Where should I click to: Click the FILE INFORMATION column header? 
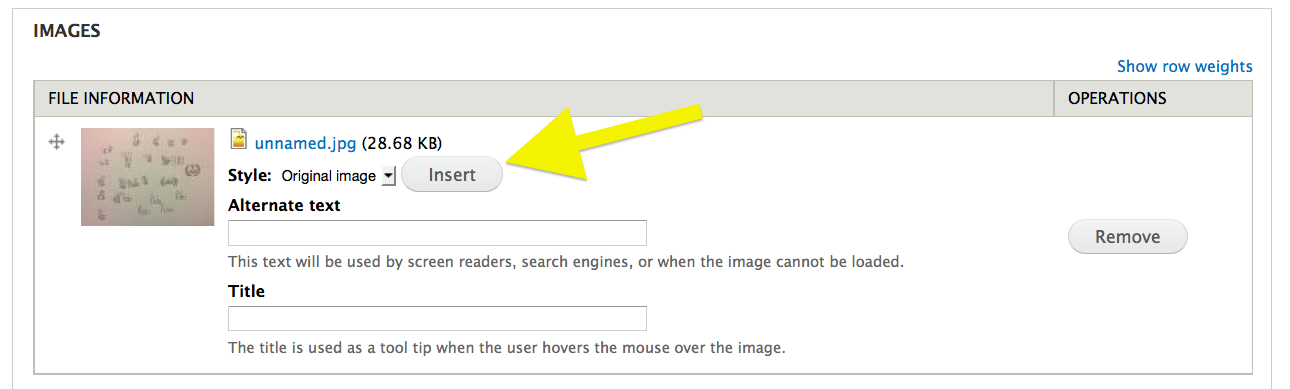121,98
